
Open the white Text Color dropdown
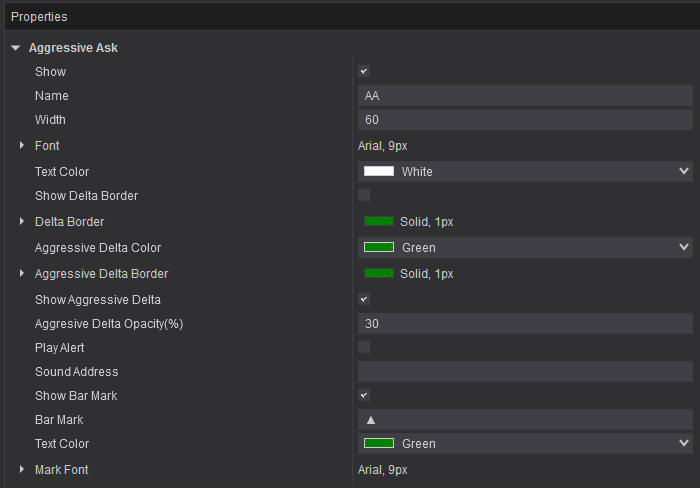pyautogui.click(x=684, y=172)
